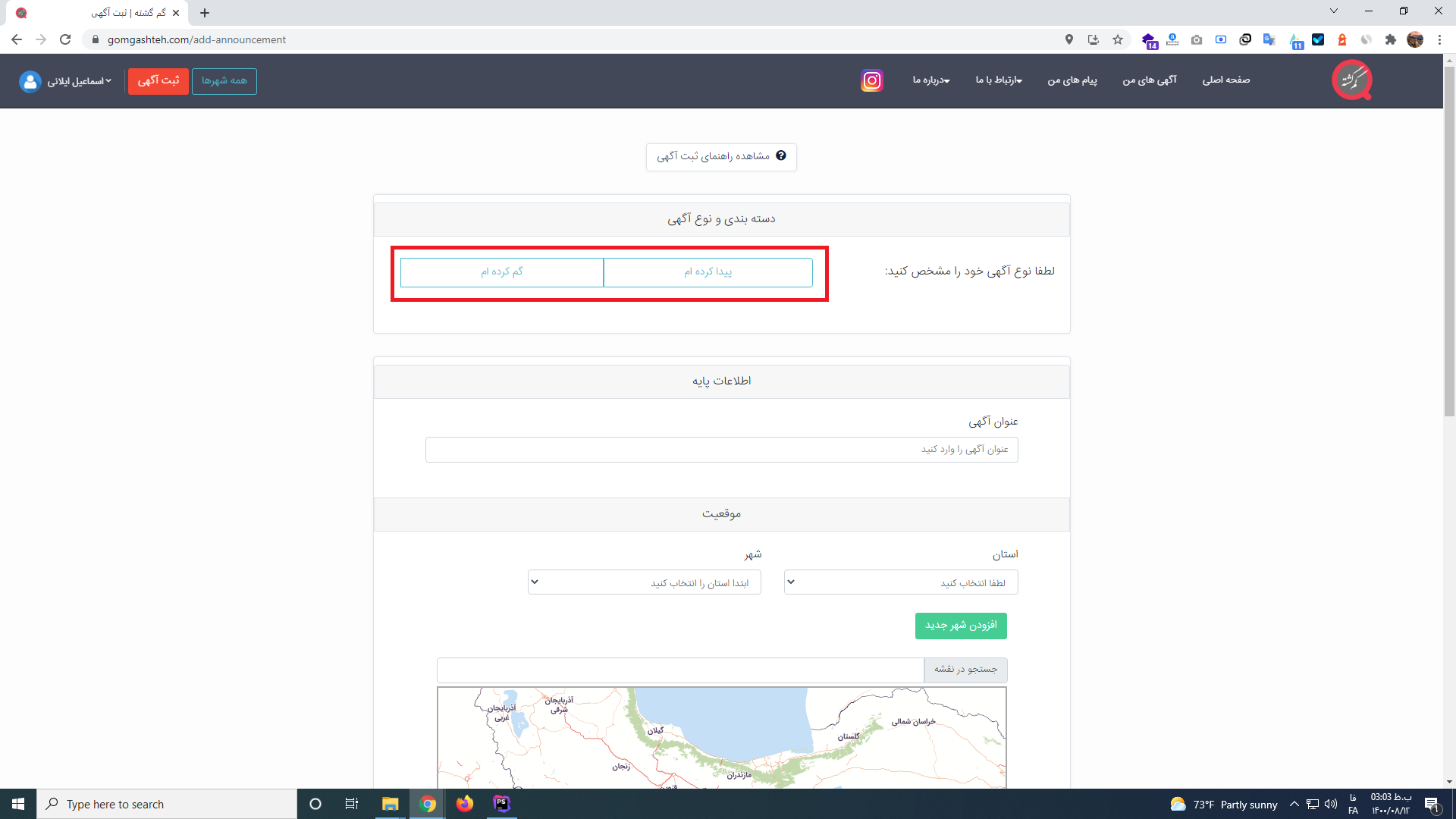Open 'پیام های من' menu item

(1072, 80)
